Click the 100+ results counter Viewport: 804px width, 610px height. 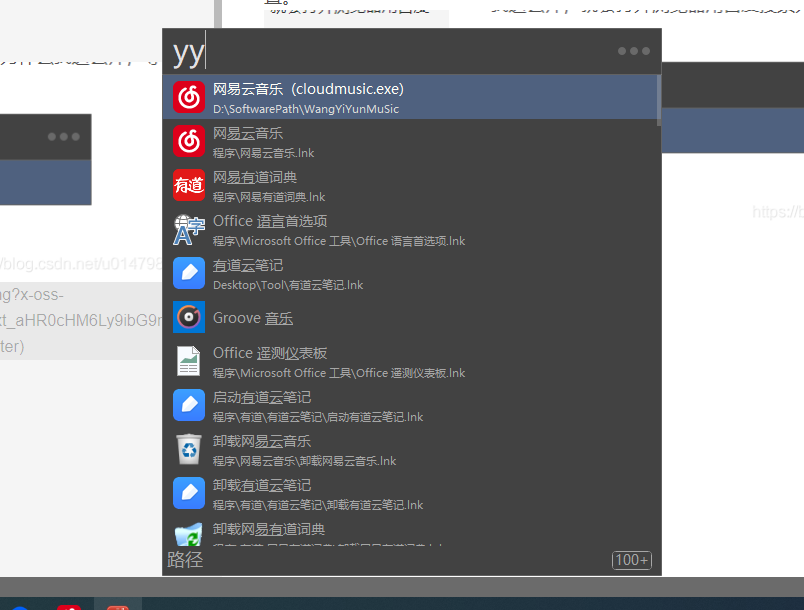pos(631,560)
